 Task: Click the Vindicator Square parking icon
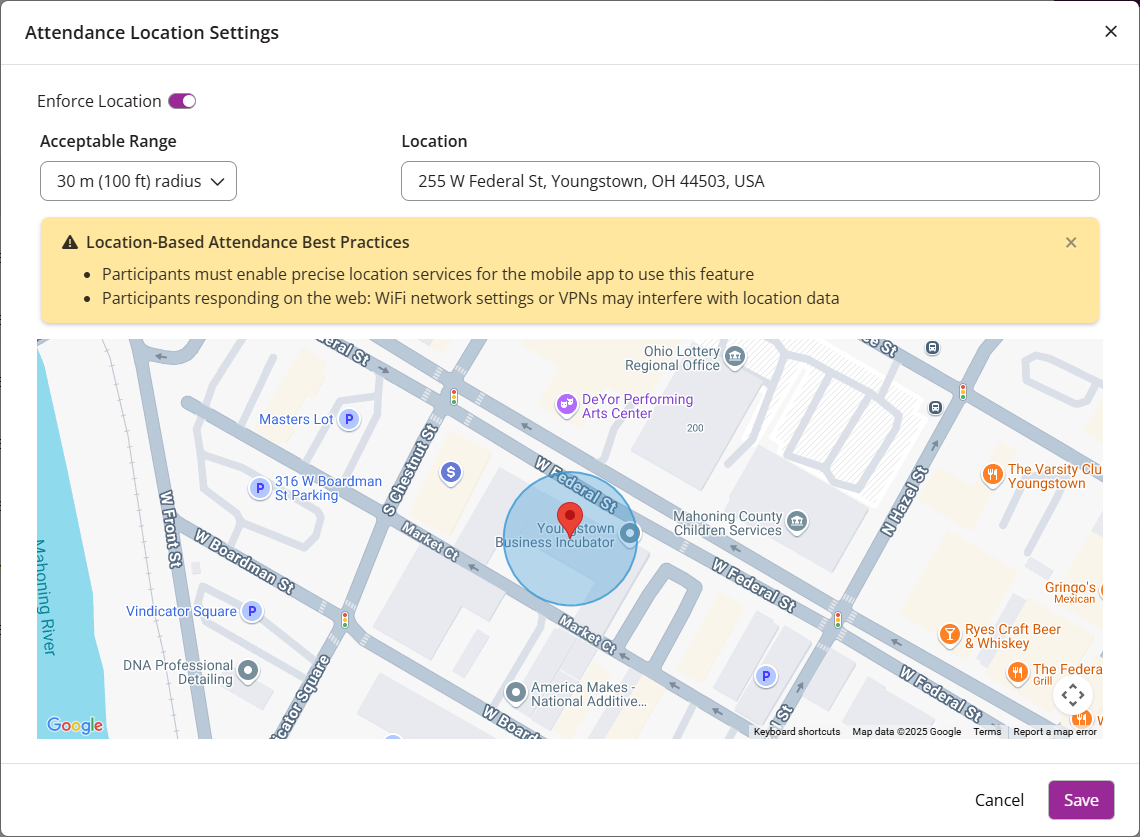click(252, 611)
